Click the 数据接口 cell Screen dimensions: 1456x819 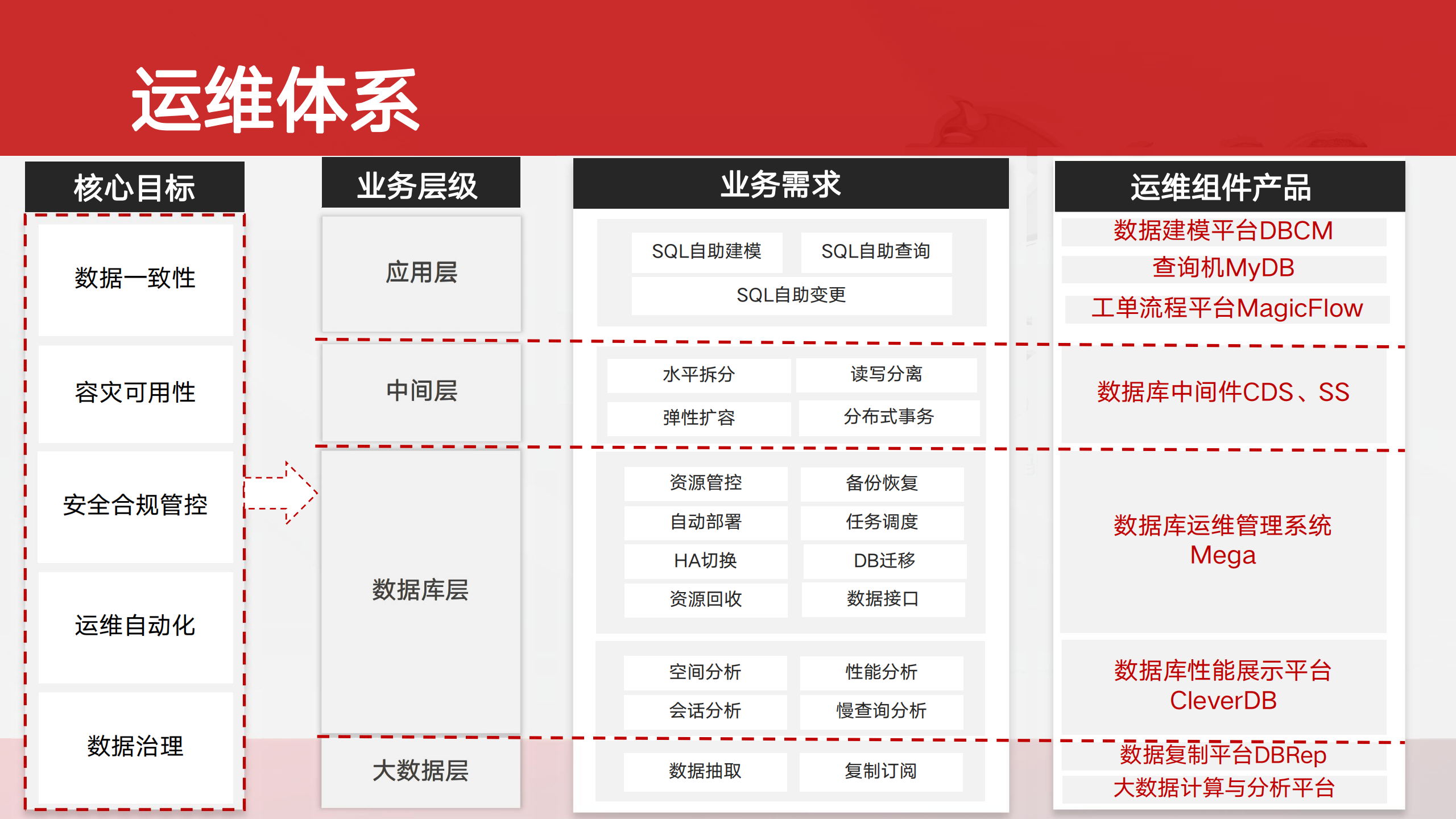(x=883, y=599)
